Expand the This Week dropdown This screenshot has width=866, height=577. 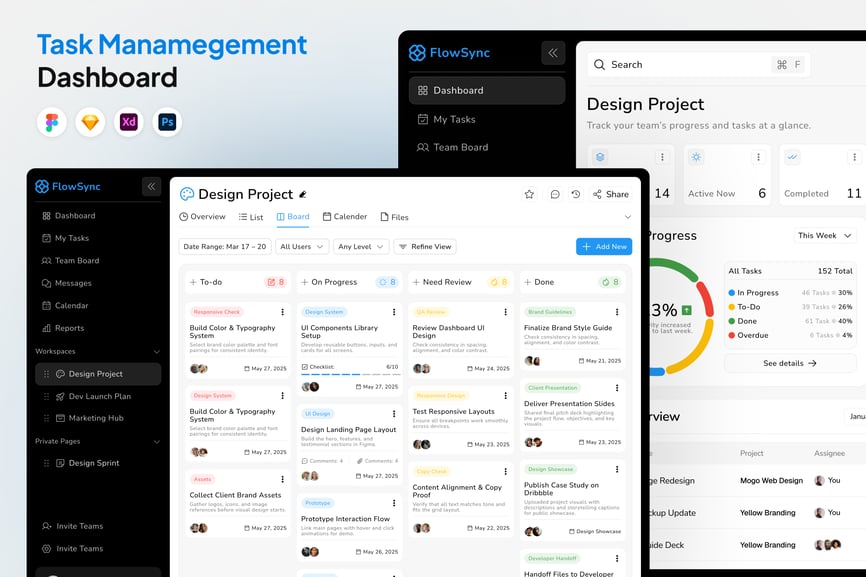click(x=825, y=236)
